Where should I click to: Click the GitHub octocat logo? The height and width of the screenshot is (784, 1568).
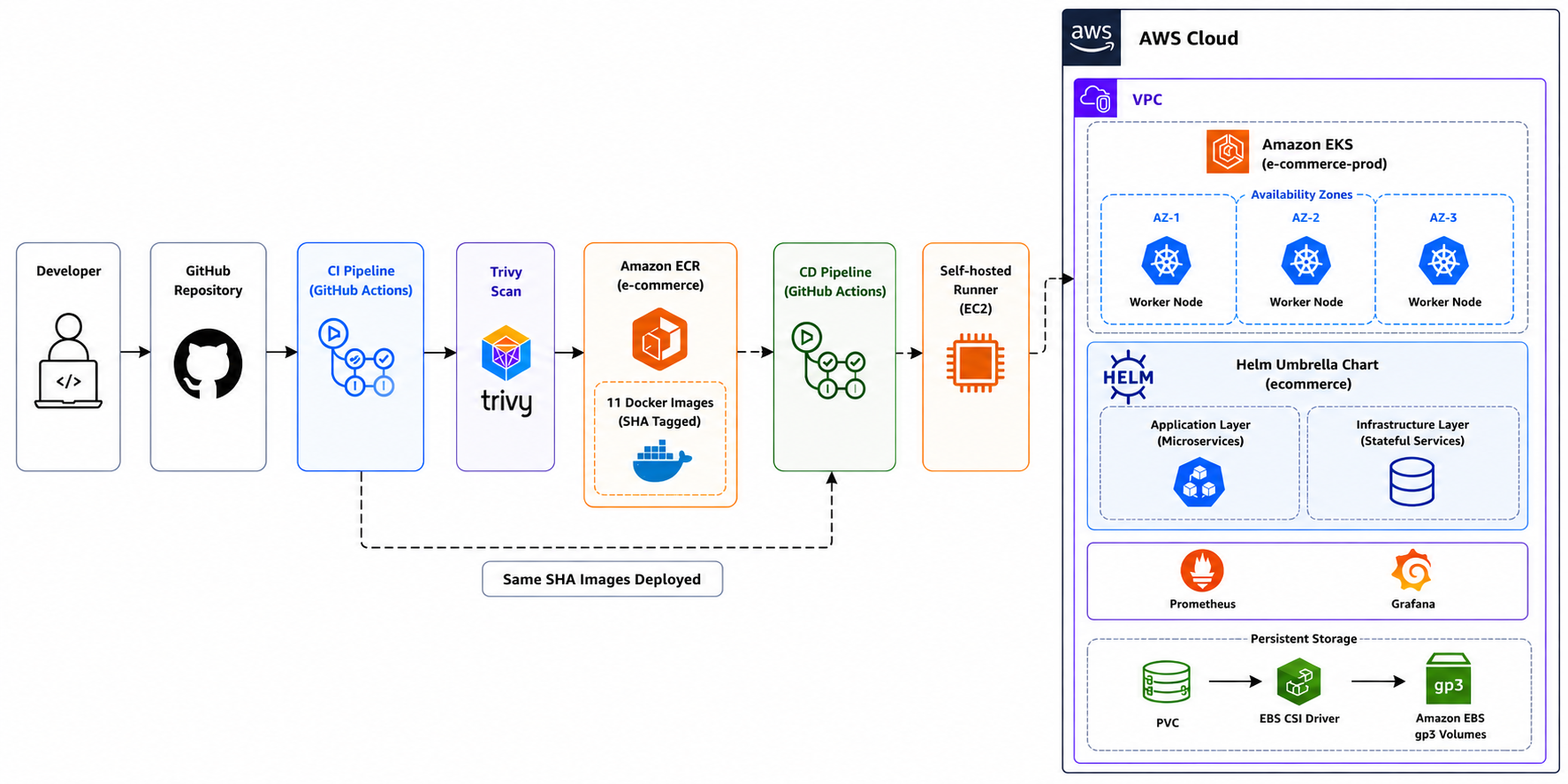coord(208,363)
